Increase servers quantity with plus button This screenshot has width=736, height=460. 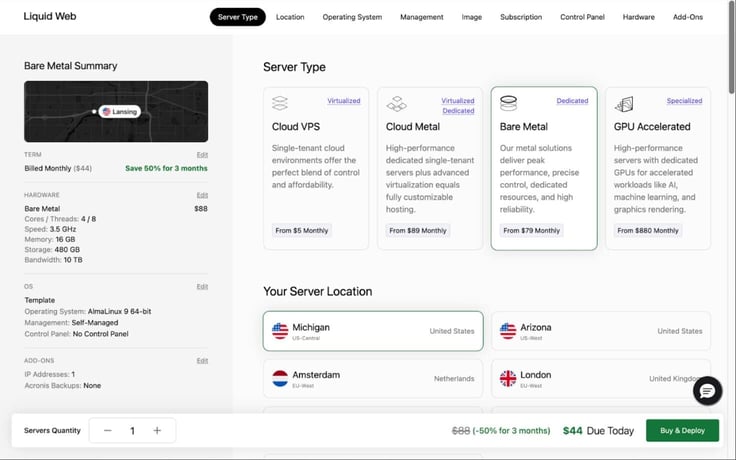(157, 430)
